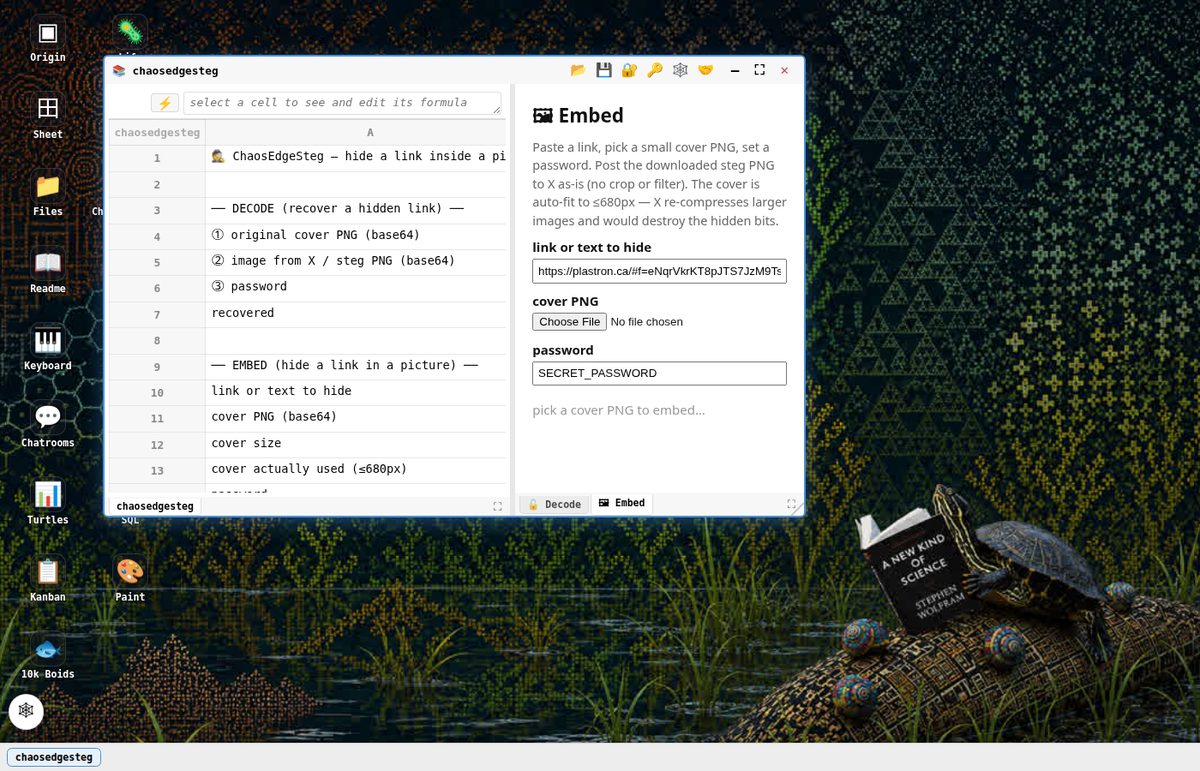
Task: Expand the Embed pane fullscreen icon
Action: 791,504
